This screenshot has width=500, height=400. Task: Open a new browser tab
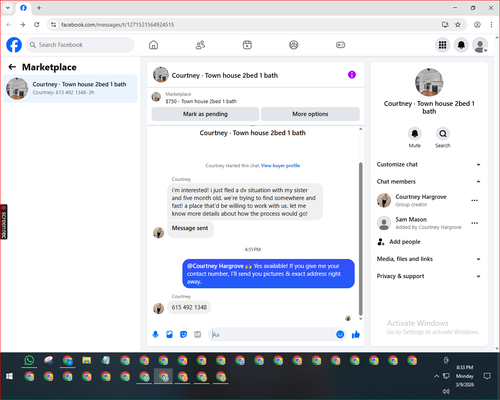[x=39, y=8]
